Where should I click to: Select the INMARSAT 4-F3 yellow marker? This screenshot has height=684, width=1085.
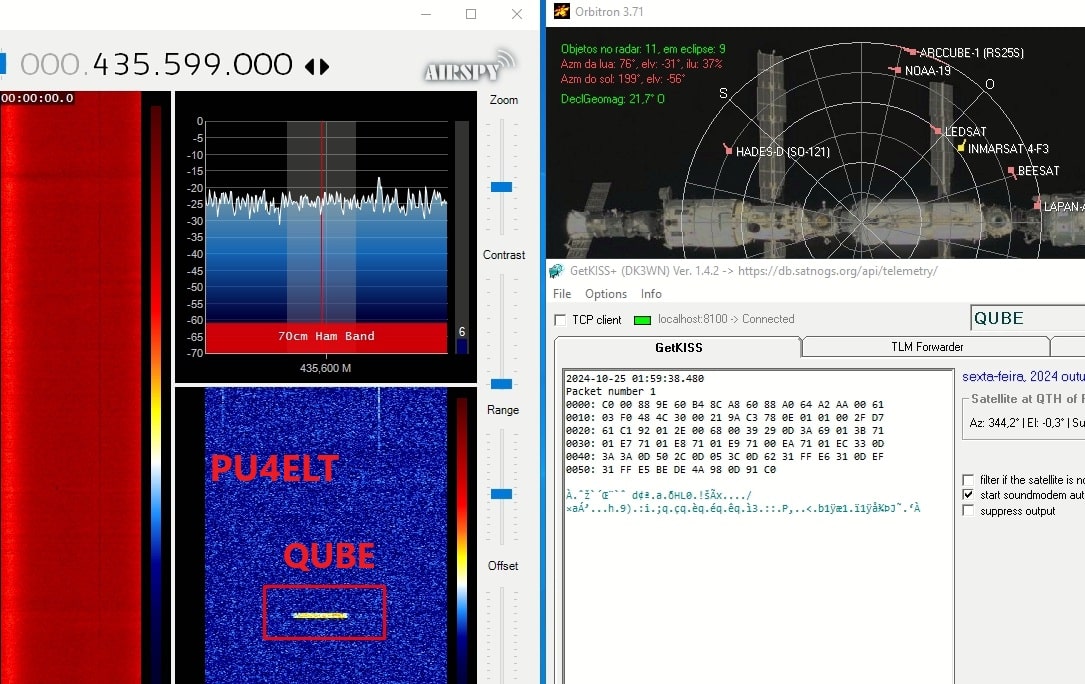tap(961, 147)
